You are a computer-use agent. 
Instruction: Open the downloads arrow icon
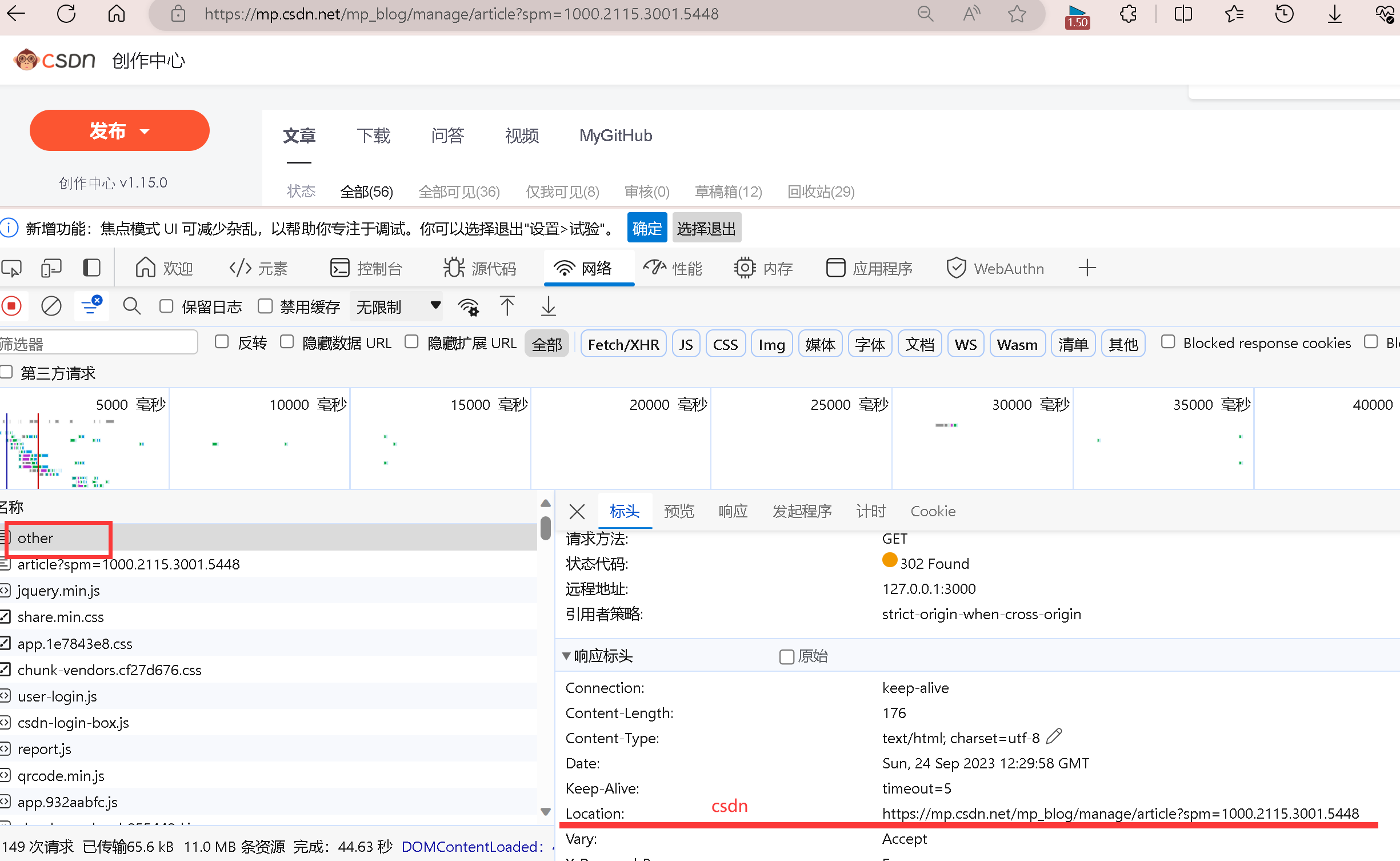pos(1335,14)
